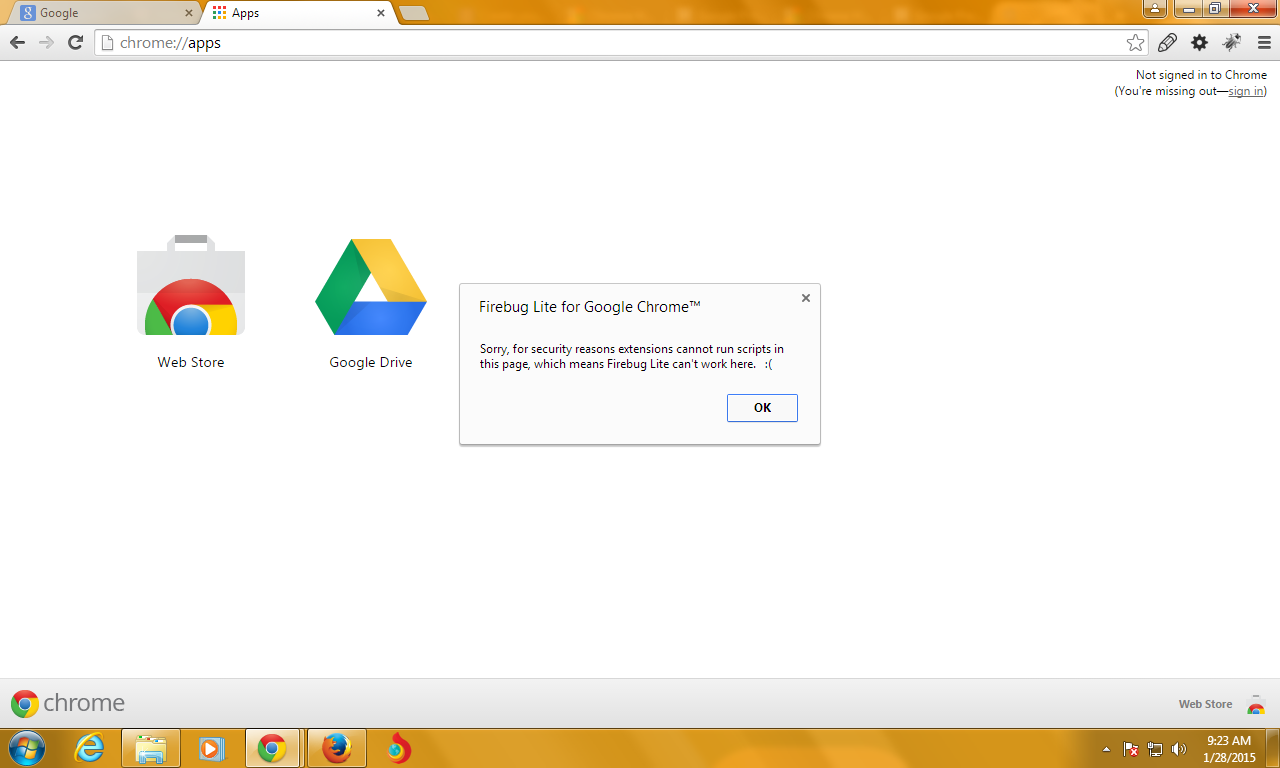Click the volume speaker icon

coord(1179,748)
